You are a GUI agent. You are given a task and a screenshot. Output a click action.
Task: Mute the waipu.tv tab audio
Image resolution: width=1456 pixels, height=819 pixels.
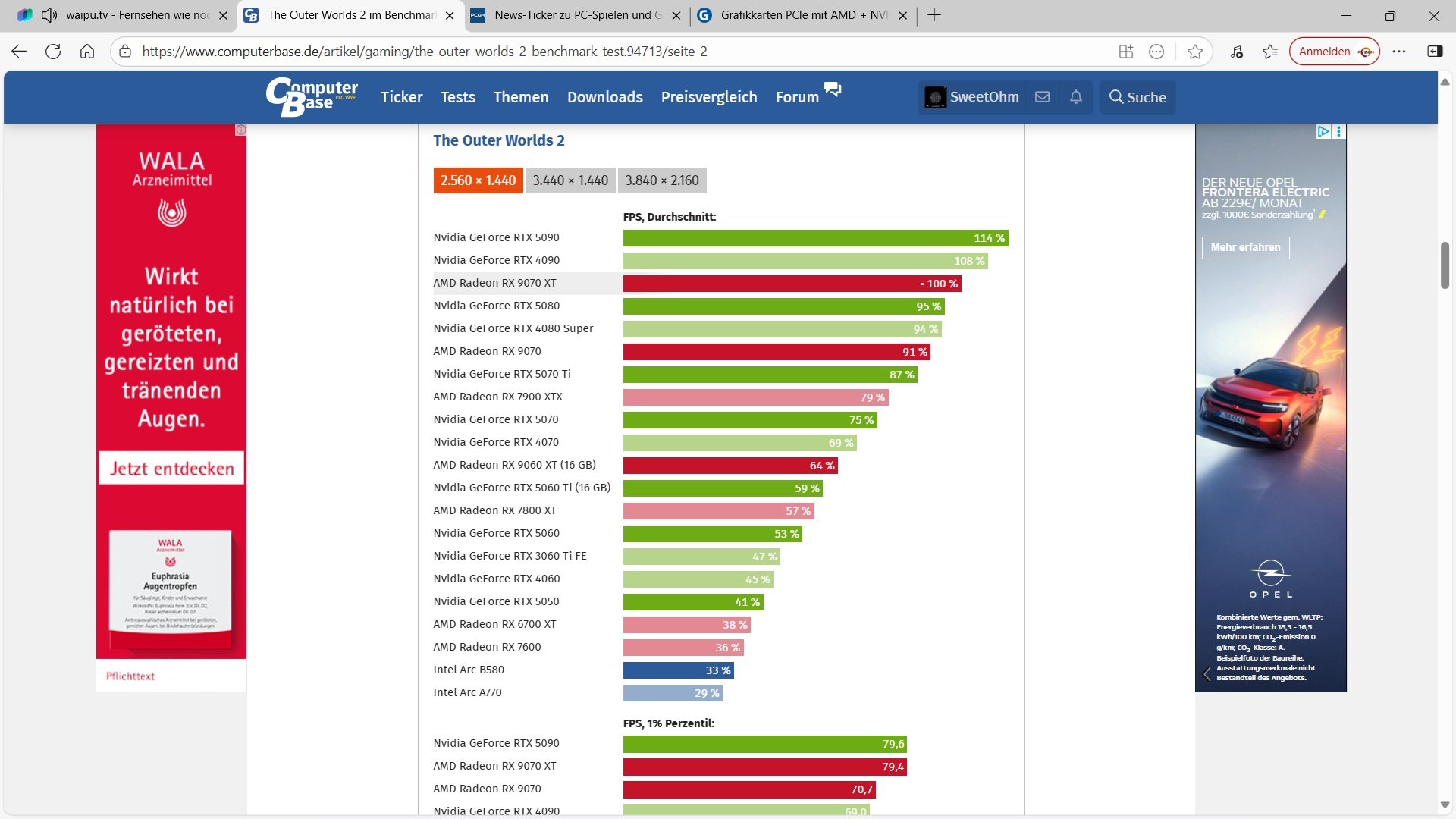click(x=49, y=15)
